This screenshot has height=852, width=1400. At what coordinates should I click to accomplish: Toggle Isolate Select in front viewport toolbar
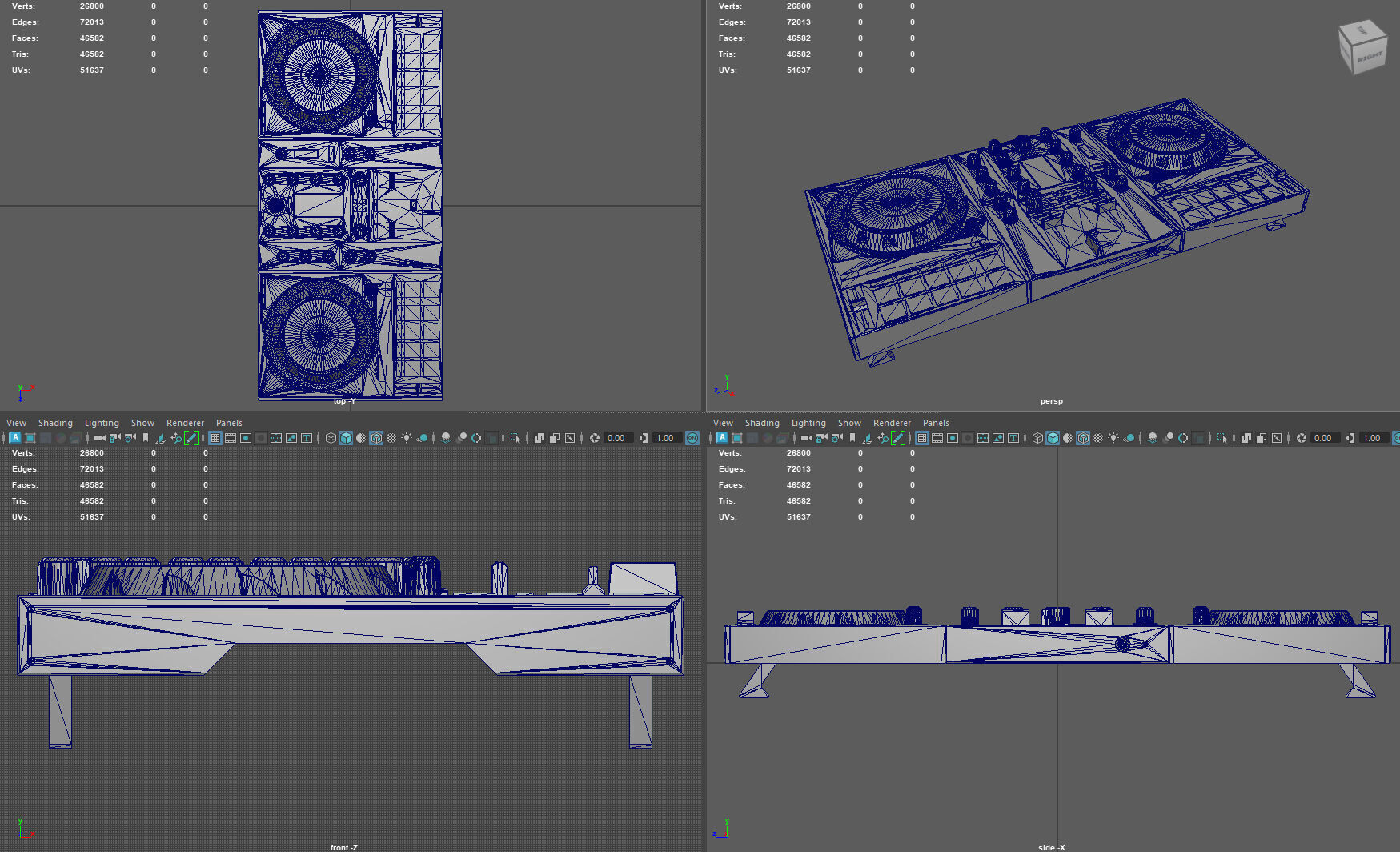pyautogui.click(x=515, y=438)
